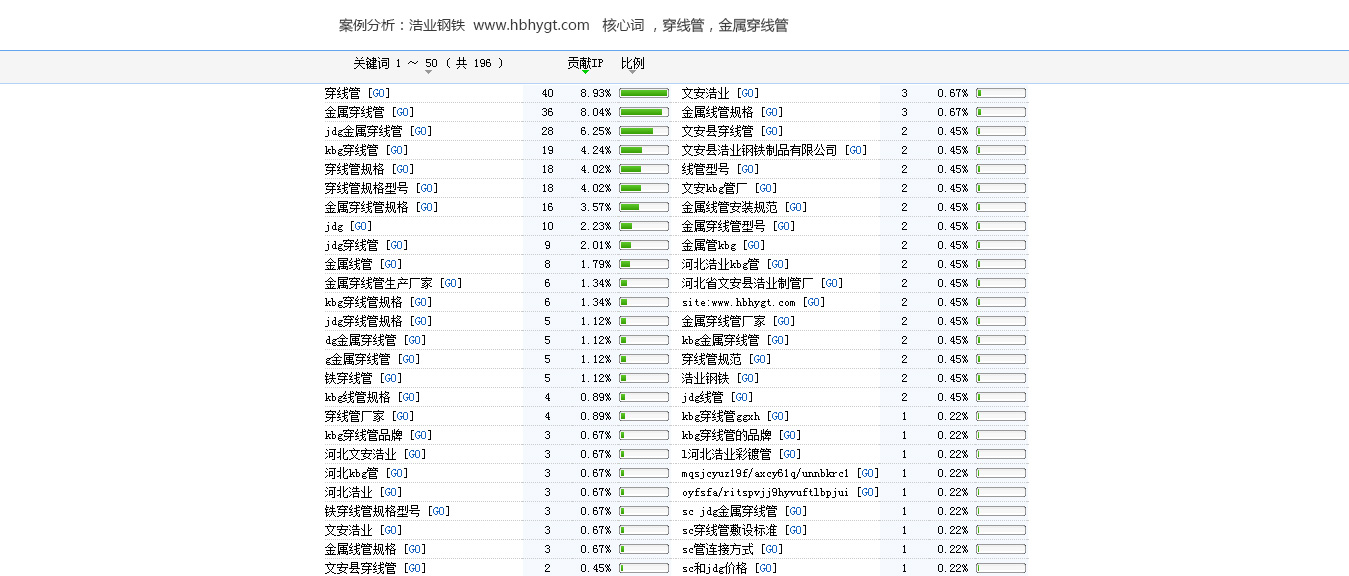The height and width of the screenshot is (576, 1349).
Task: Click GO link for 金属穿线管型号
Action: (x=783, y=226)
